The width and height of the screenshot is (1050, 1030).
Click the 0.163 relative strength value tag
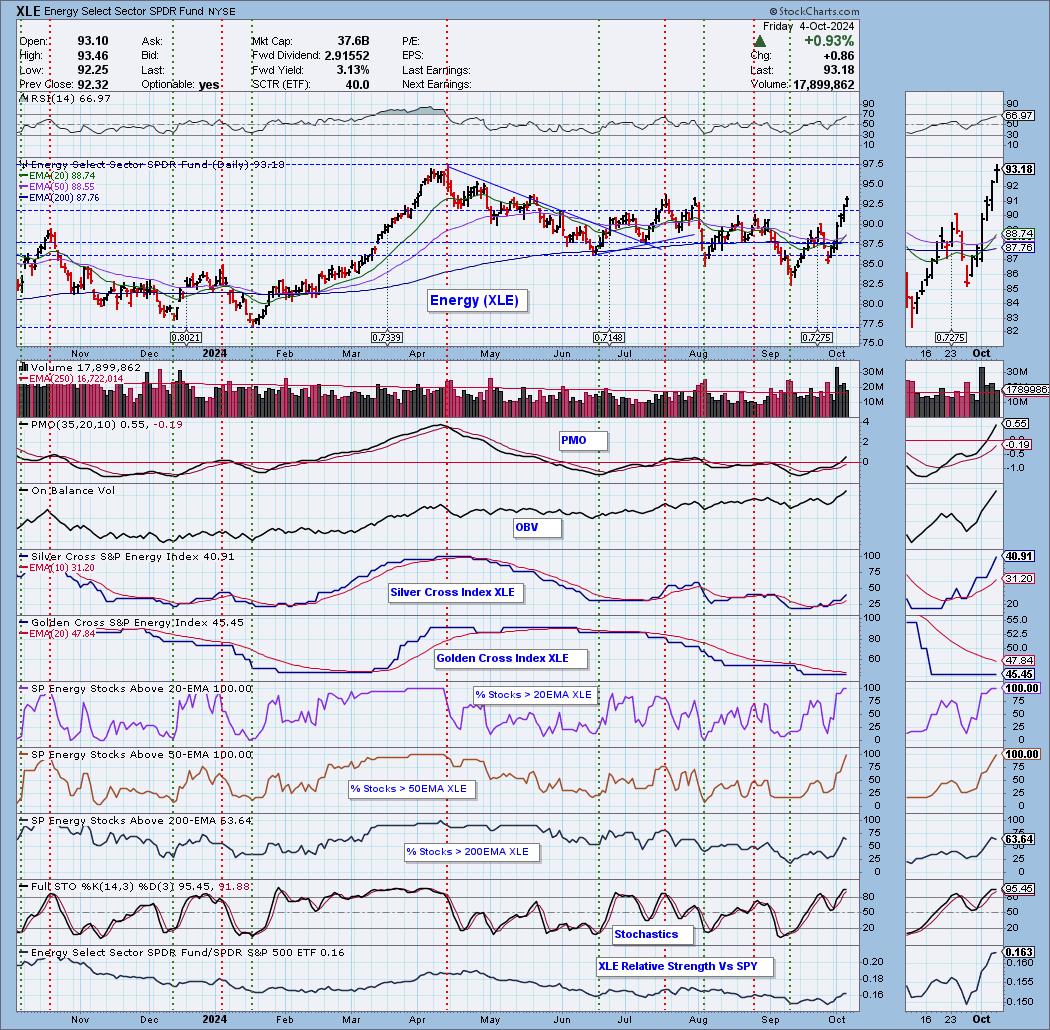click(x=1019, y=952)
